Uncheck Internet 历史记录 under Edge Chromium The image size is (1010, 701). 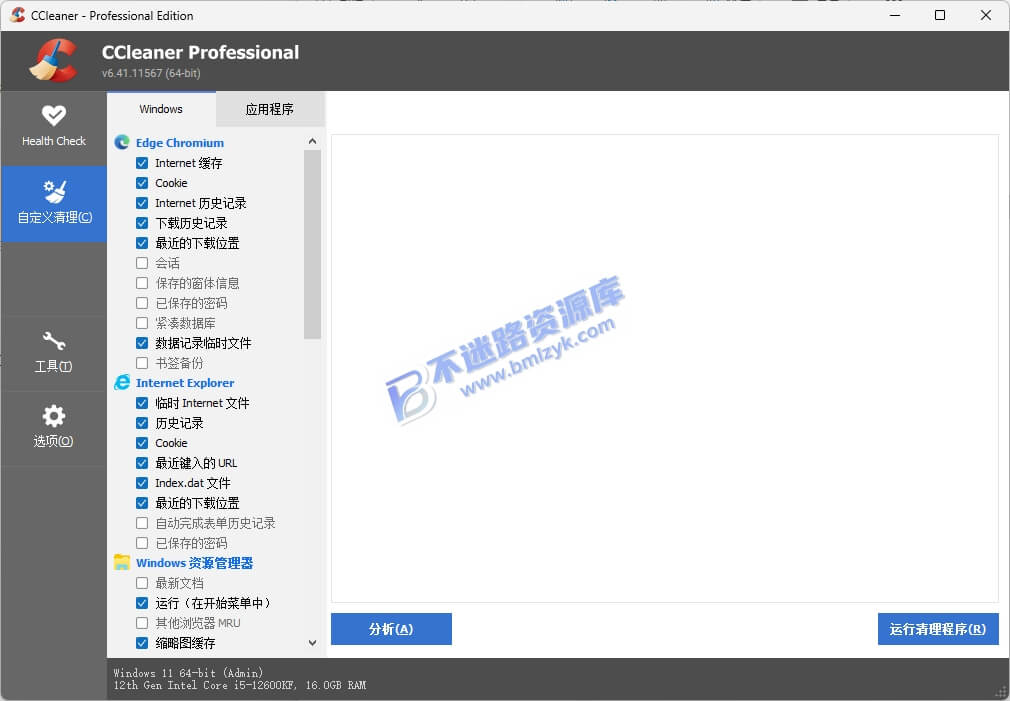click(x=142, y=203)
